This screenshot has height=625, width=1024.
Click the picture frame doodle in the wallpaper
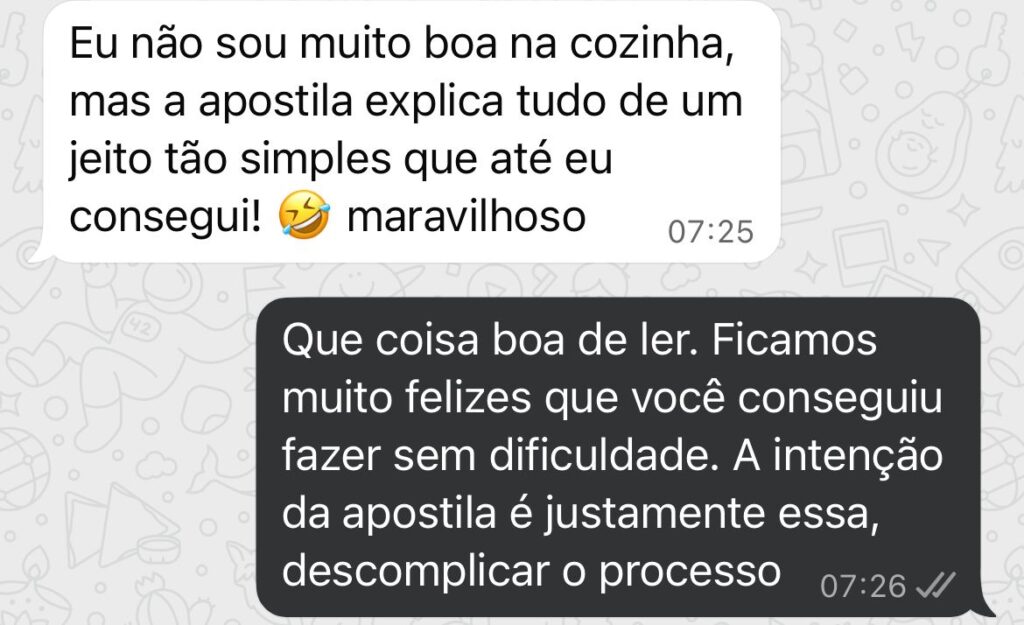point(865,251)
